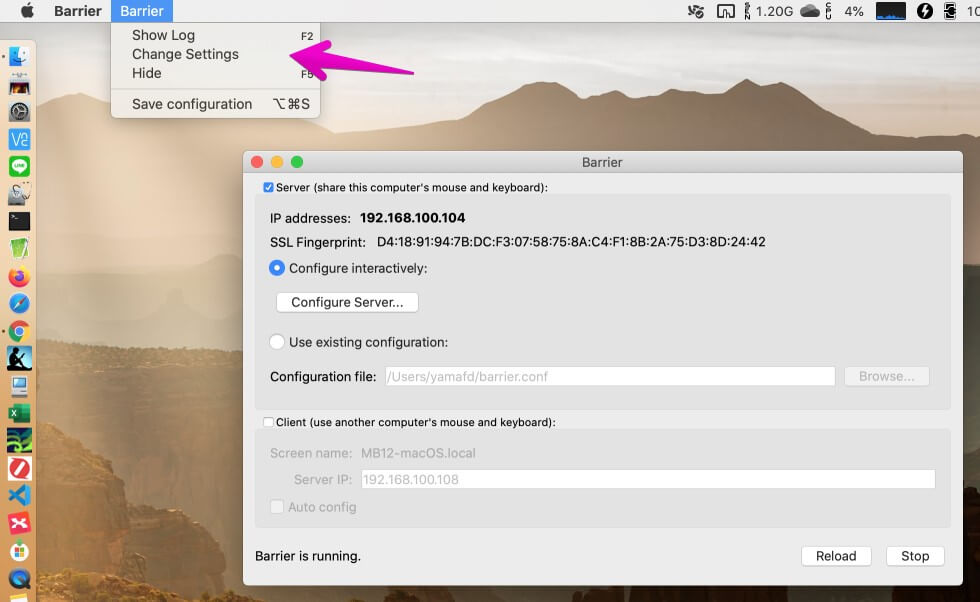Open the Apple menu
Screen dimensions: 980x602
point(27,11)
